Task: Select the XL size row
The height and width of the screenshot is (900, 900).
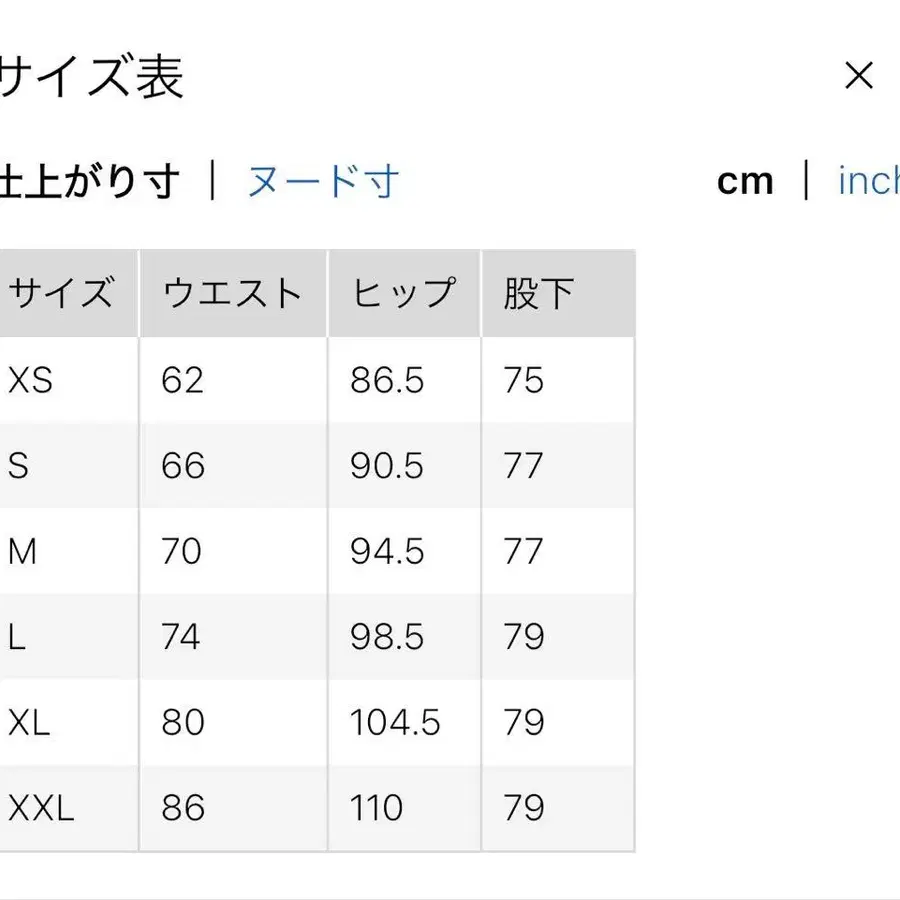Action: [28, 722]
